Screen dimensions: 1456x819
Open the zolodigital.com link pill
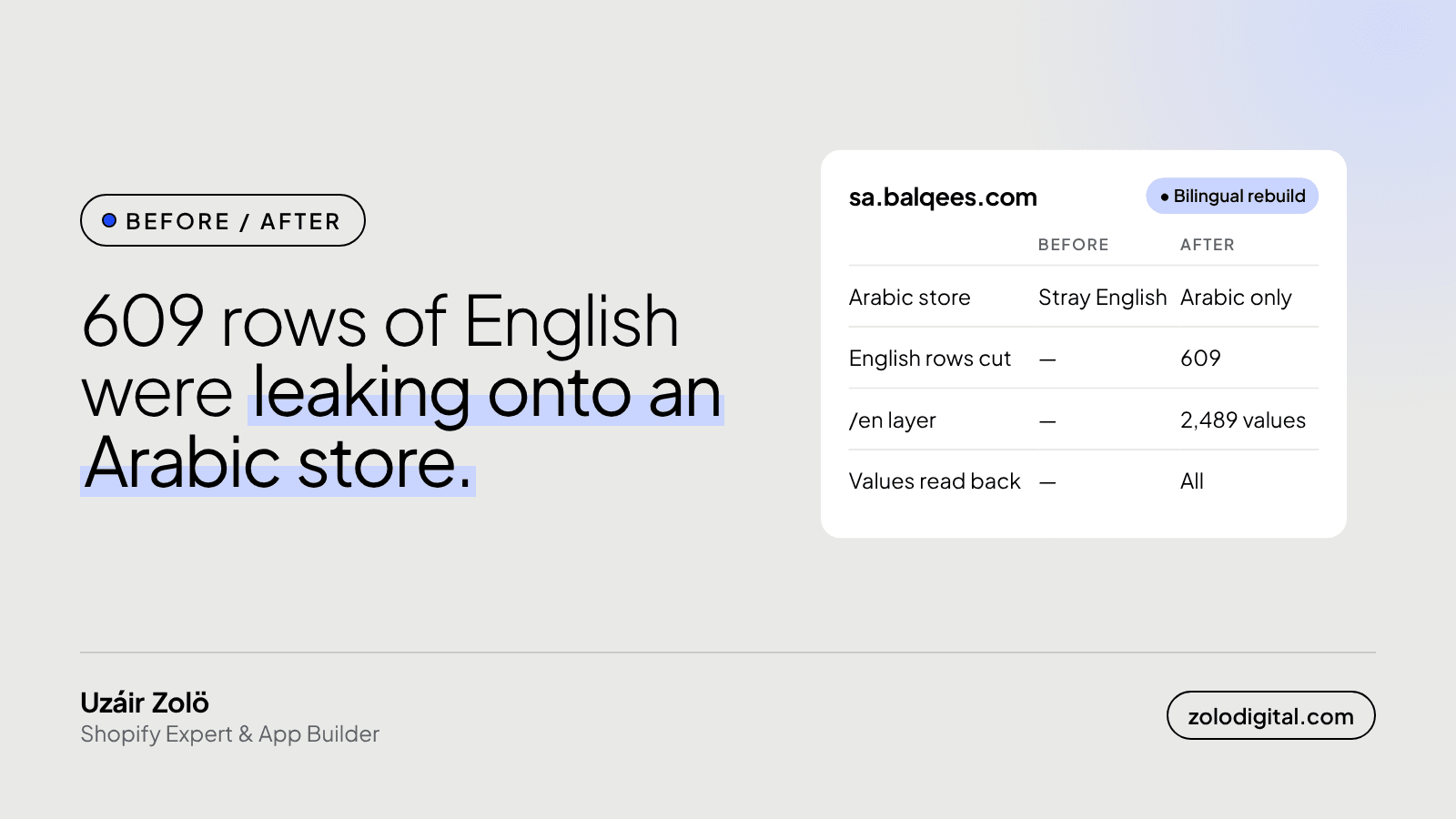1270,716
